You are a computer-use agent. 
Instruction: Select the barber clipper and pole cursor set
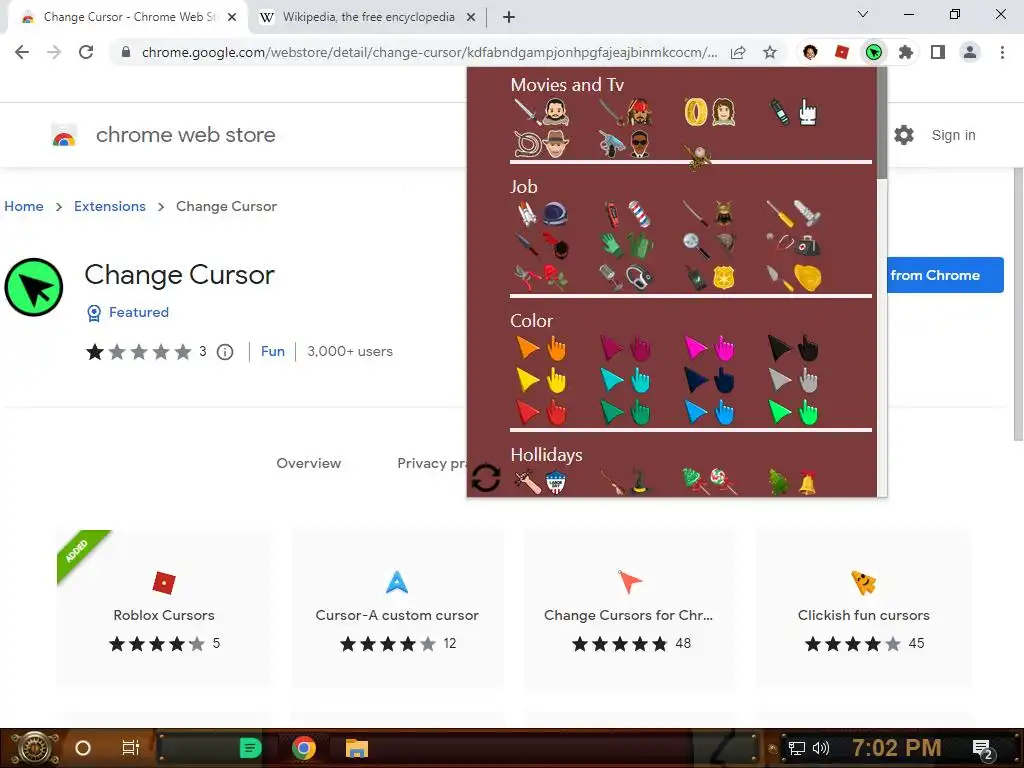click(626, 214)
